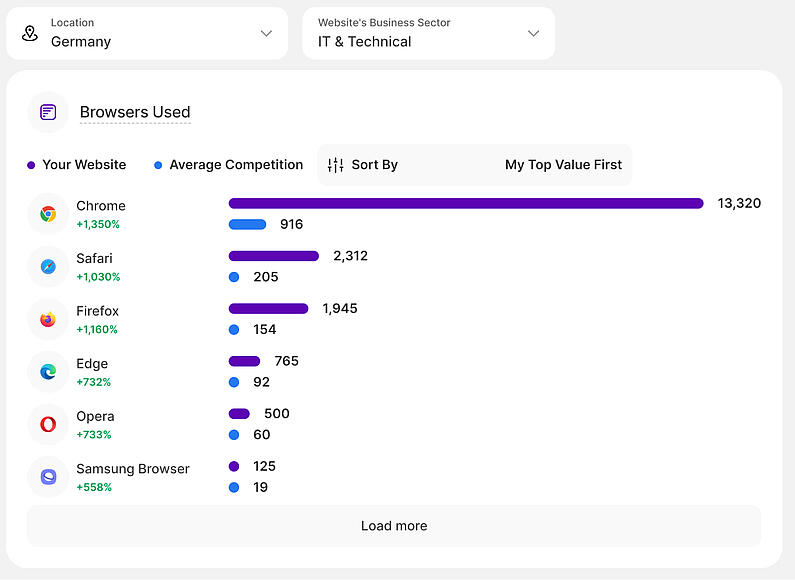Select the Firefox row label
Viewport: 795px width, 580px height.
coord(97,311)
